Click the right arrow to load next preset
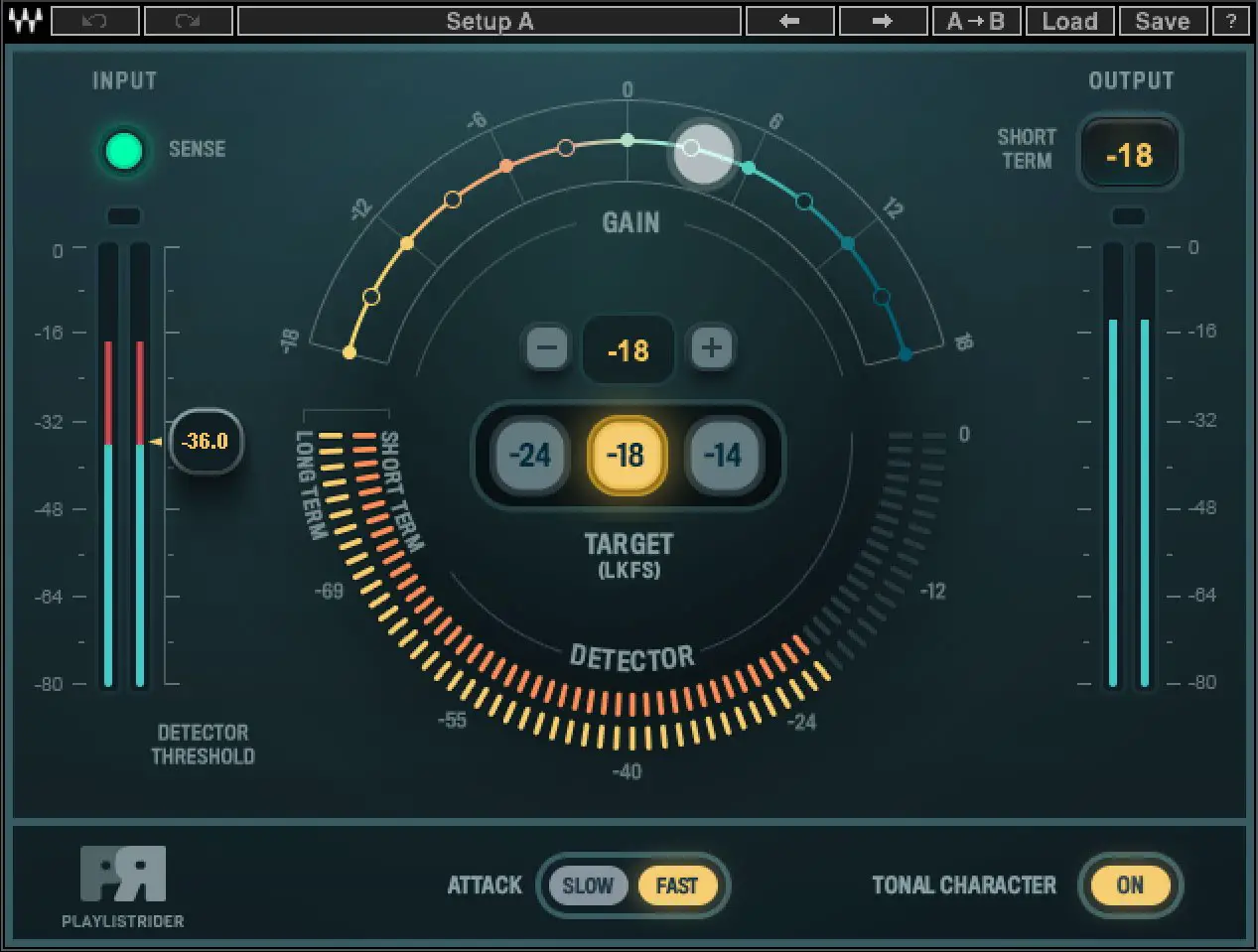The height and width of the screenshot is (952, 1258). [883, 21]
